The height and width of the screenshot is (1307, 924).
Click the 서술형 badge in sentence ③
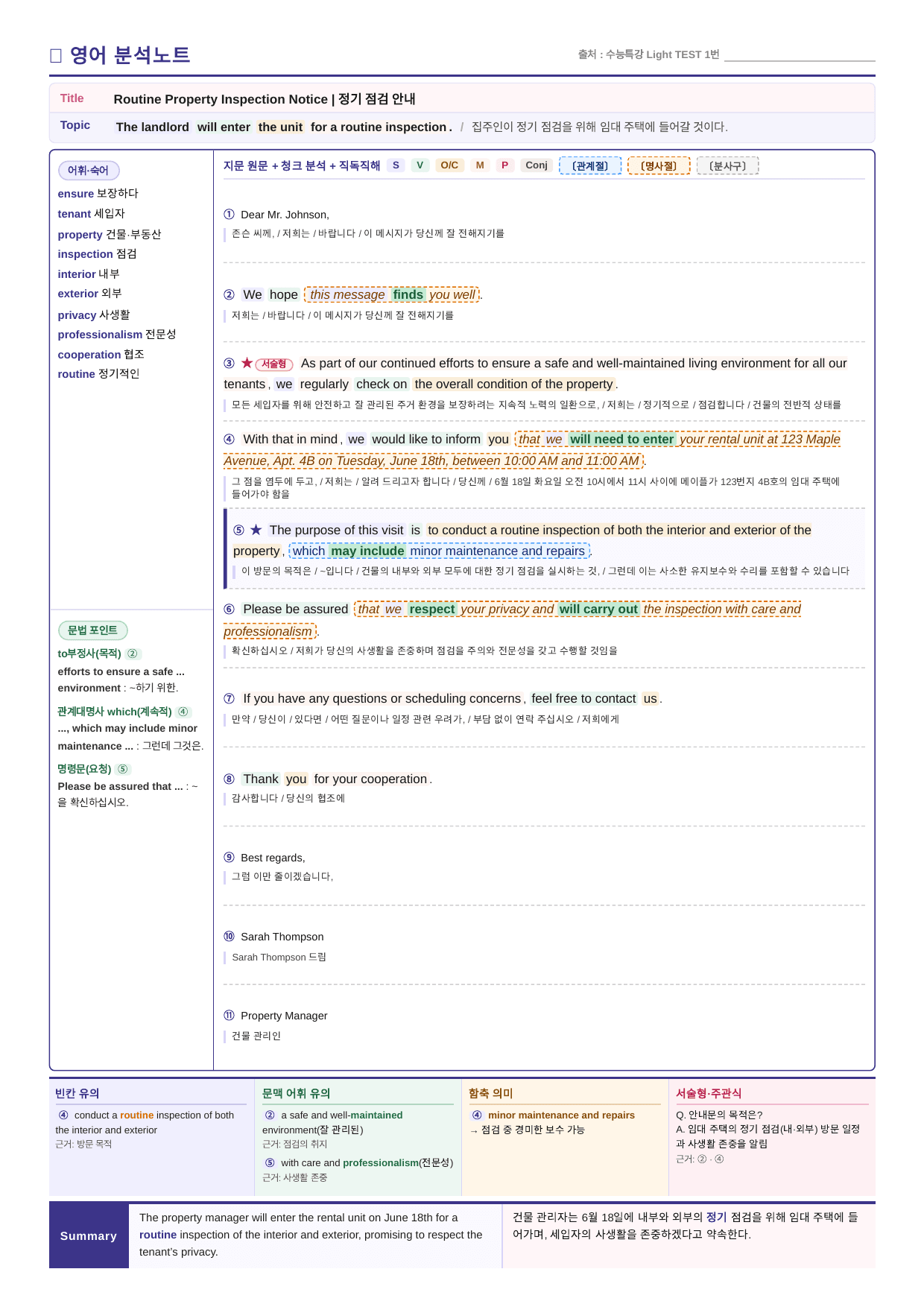coord(274,364)
